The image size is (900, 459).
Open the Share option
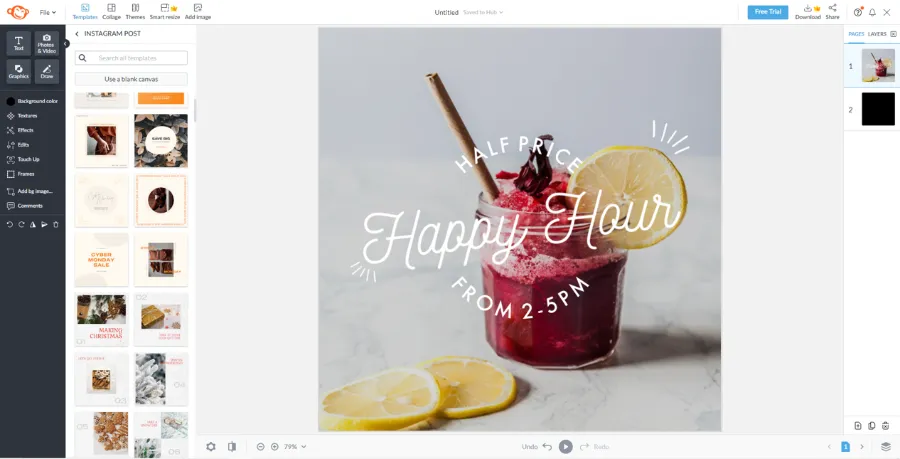point(832,11)
